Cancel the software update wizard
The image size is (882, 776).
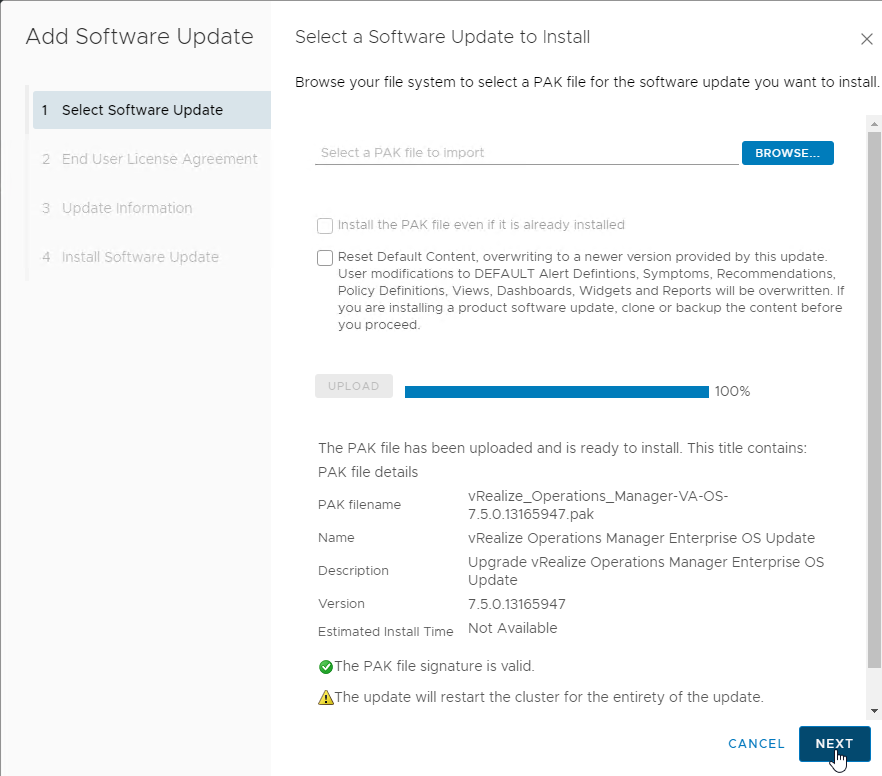tap(756, 744)
